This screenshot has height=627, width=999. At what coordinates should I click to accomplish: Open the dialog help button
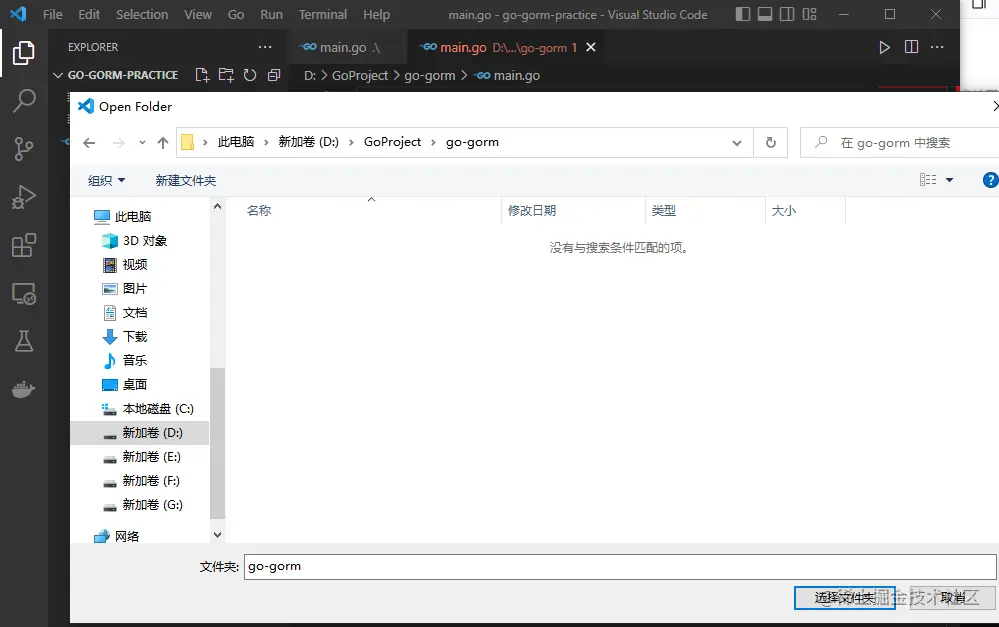click(x=990, y=180)
